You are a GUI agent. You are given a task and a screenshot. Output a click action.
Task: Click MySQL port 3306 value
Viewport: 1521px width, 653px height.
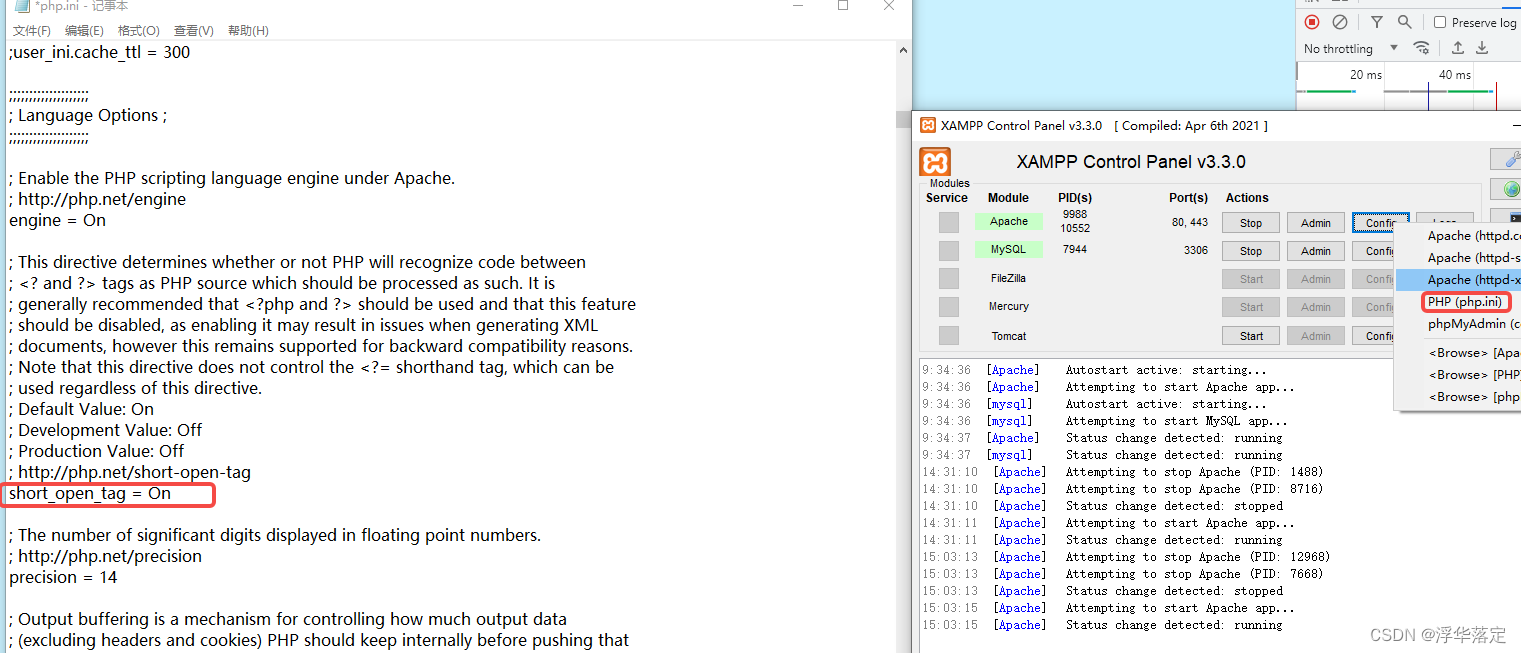pos(1196,250)
